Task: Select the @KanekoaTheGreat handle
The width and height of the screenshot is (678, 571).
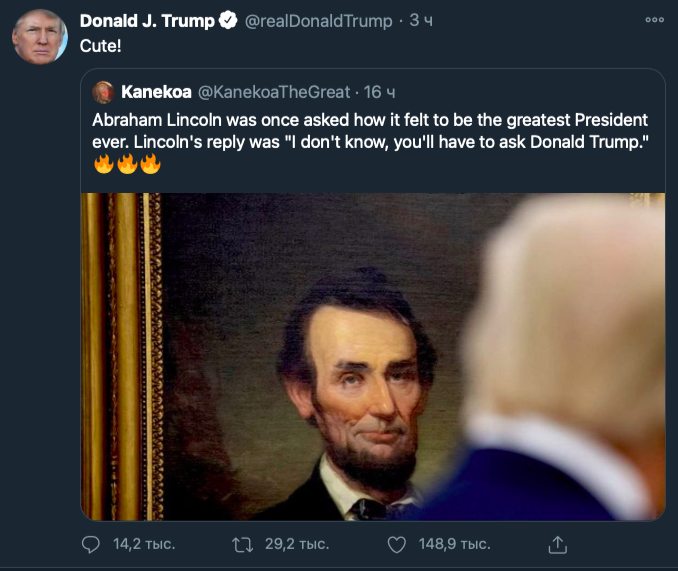Action: [274, 92]
